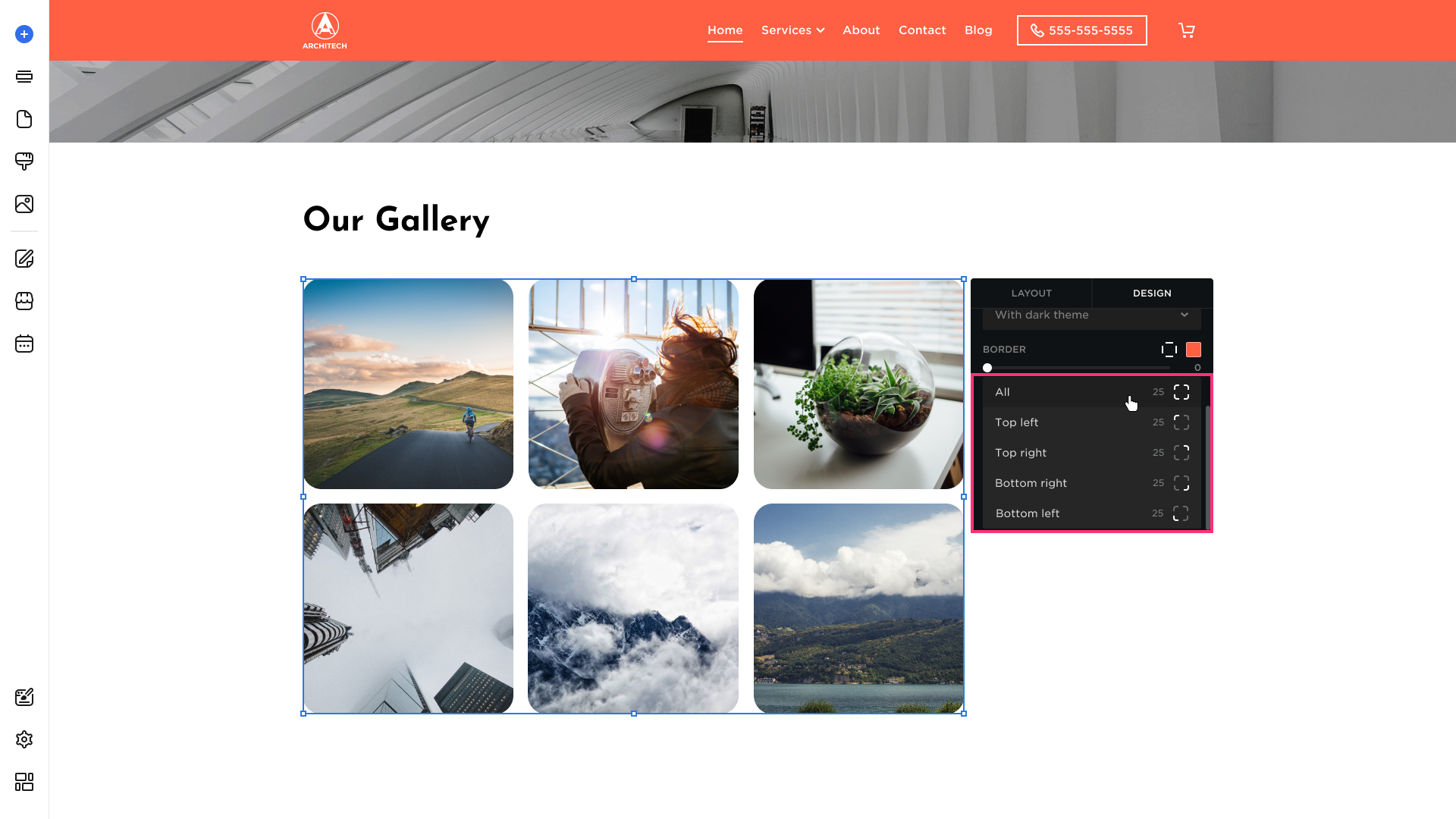This screenshot has height=819, width=1456.
Task: Click the 555-555-5555 phone button
Action: (x=1082, y=30)
